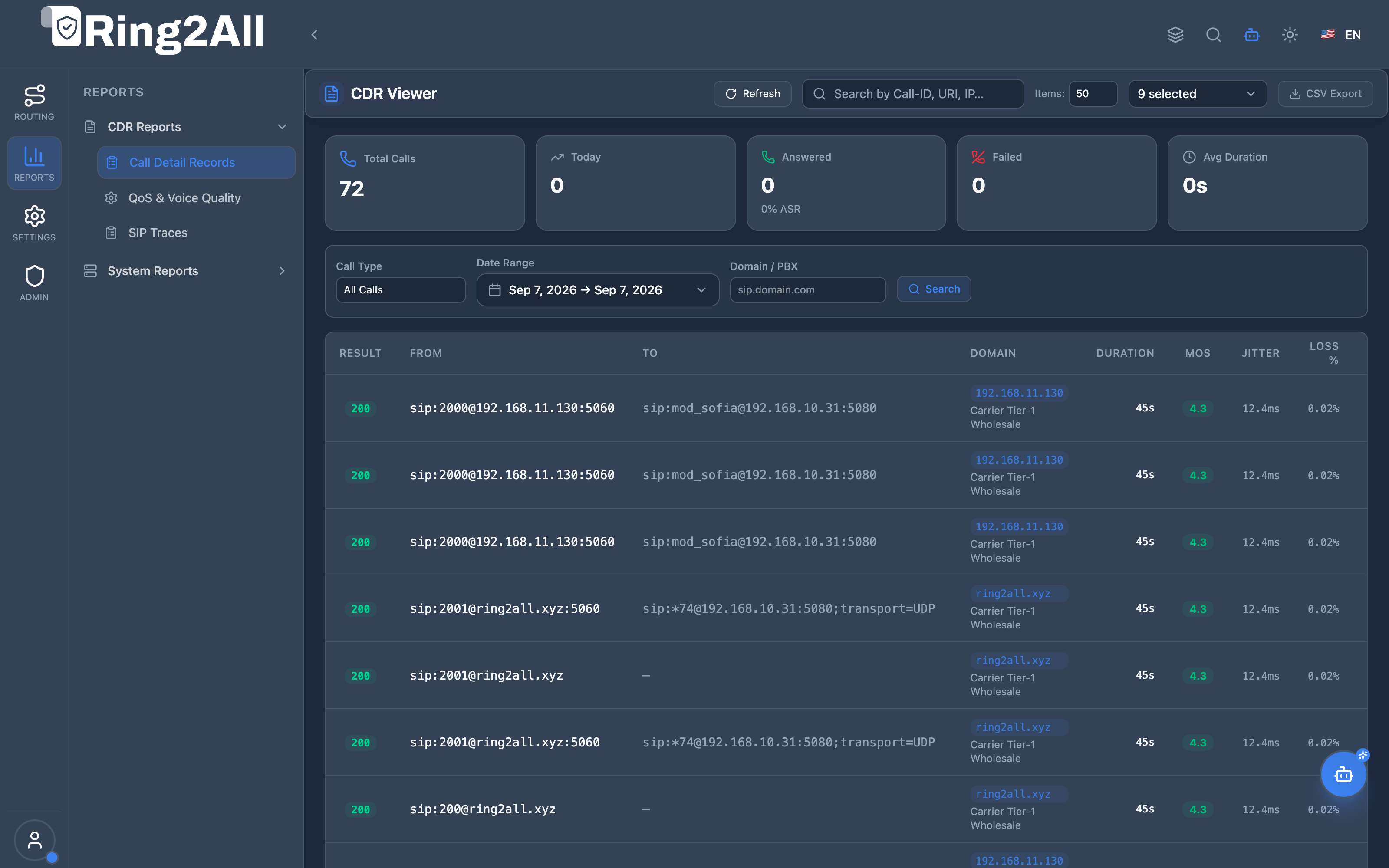Open the All Calls call type dropdown
The width and height of the screenshot is (1389, 868).
pyautogui.click(x=401, y=290)
